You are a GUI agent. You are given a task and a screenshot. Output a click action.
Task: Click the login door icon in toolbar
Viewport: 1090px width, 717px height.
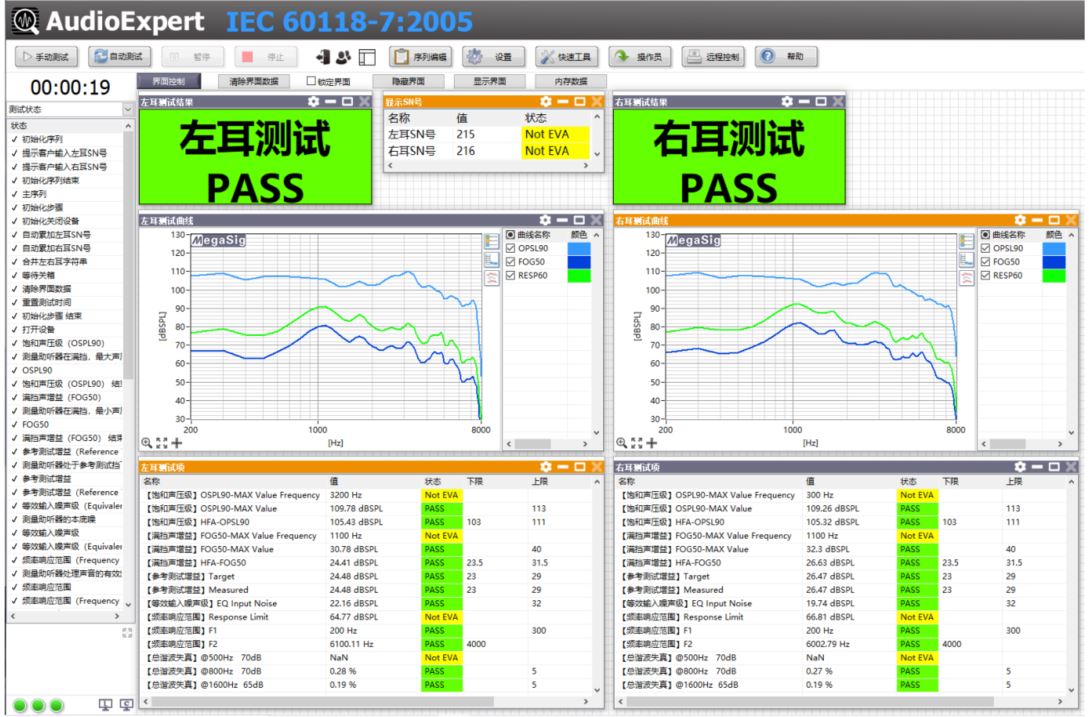[x=324, y=57]
